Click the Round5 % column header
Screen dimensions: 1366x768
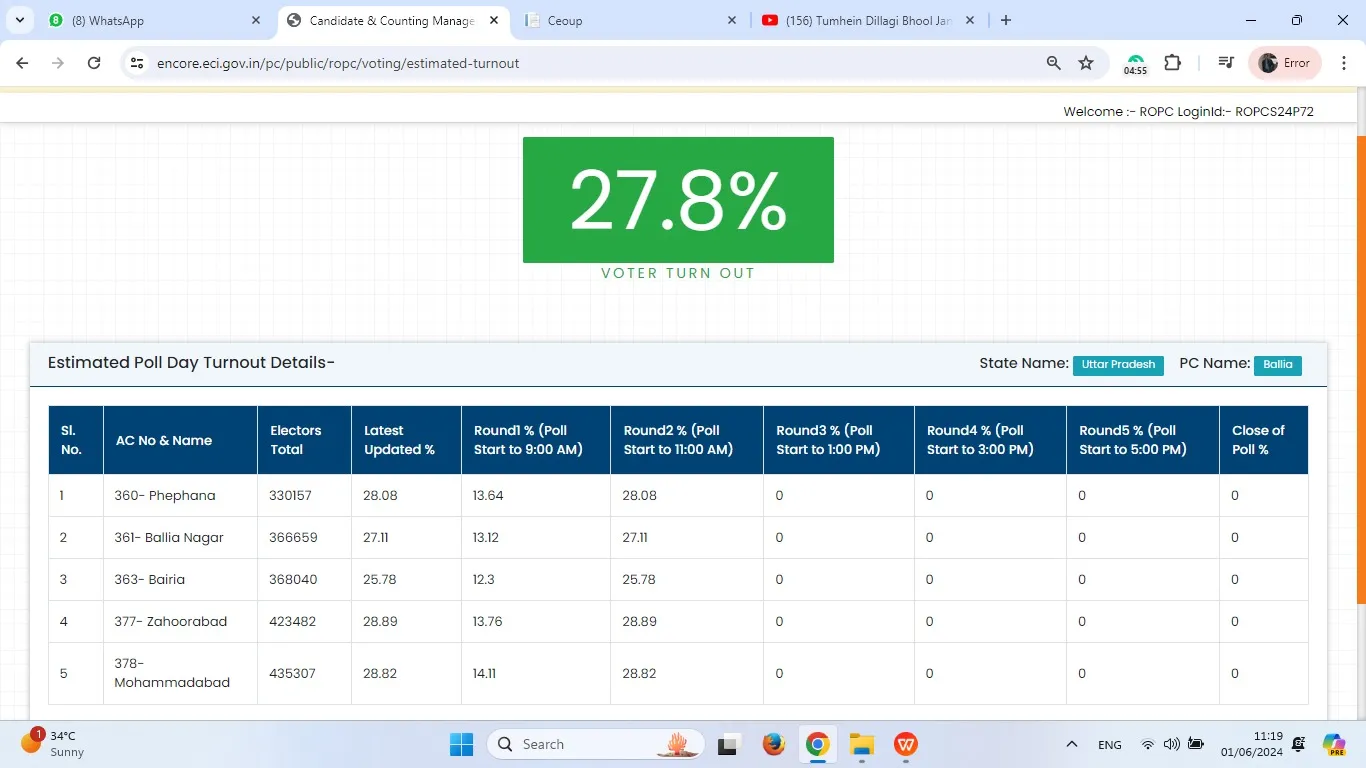coord(1142,440)
